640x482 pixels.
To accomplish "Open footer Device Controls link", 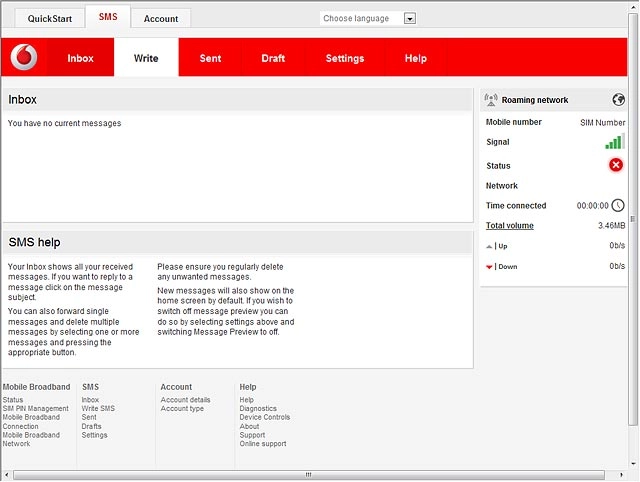I will point(264,417).
